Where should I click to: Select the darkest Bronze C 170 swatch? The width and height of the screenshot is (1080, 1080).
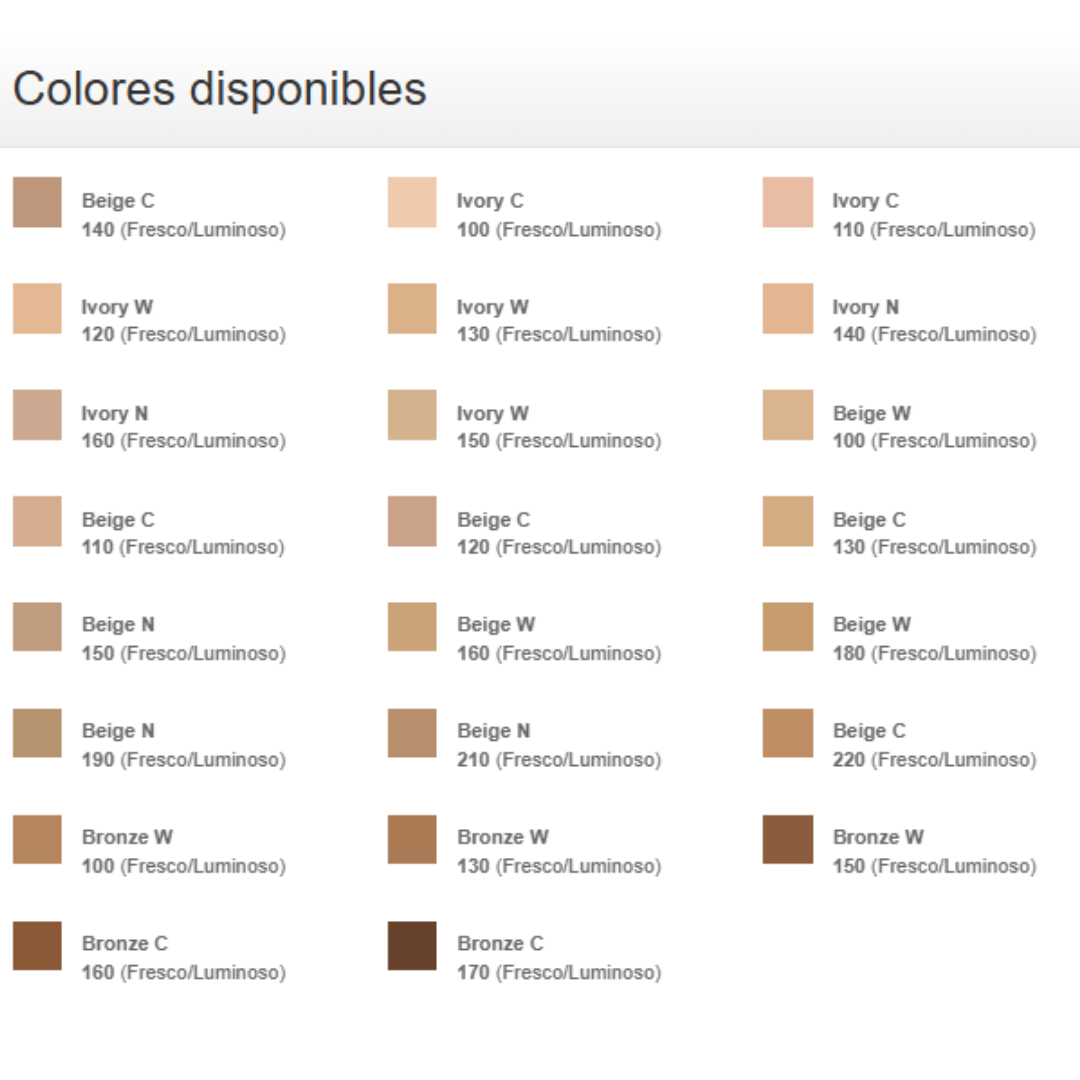click(412, 946)
